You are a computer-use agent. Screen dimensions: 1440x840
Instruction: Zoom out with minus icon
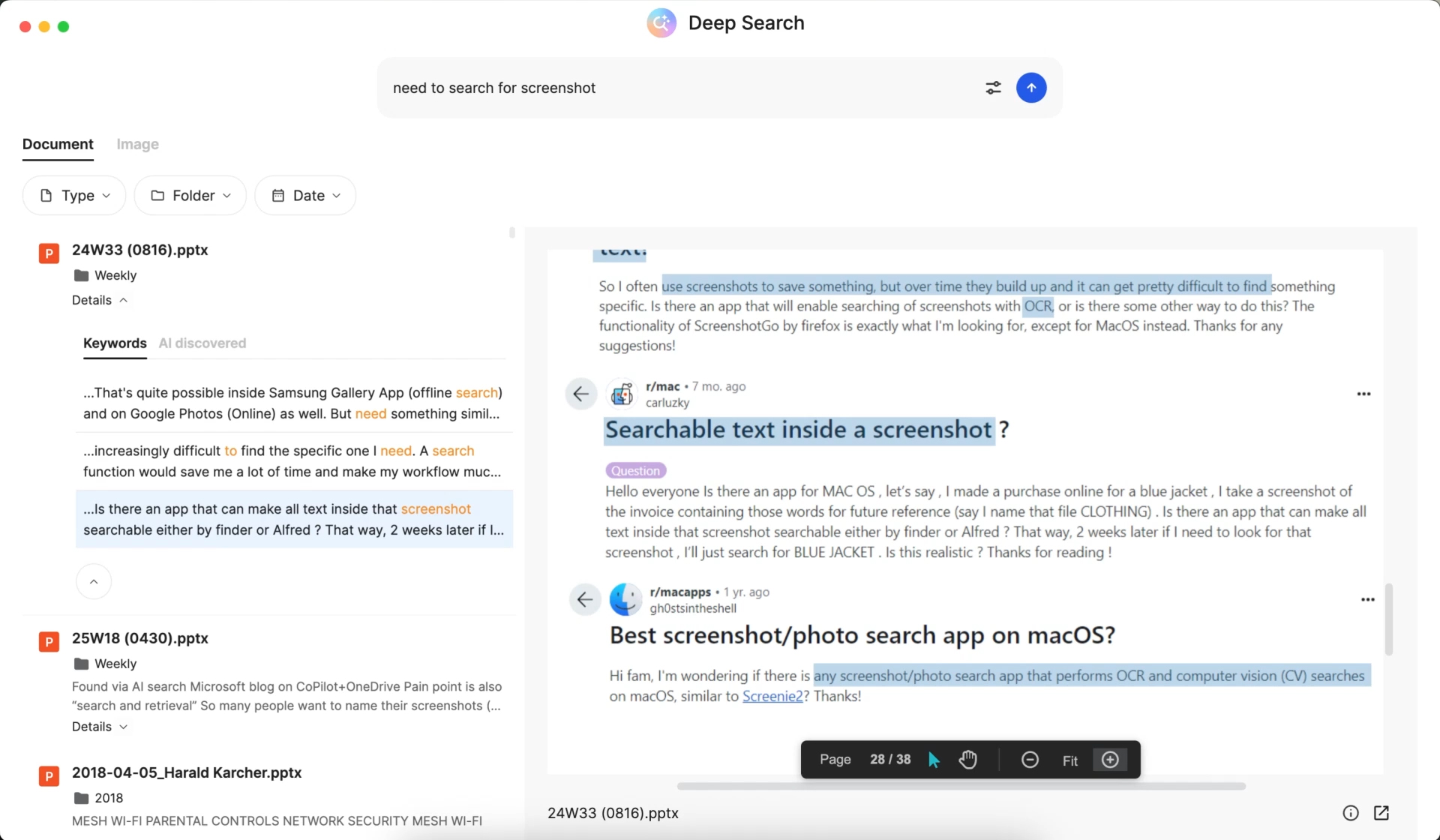pyautogui.click(x=1030, y=760)
